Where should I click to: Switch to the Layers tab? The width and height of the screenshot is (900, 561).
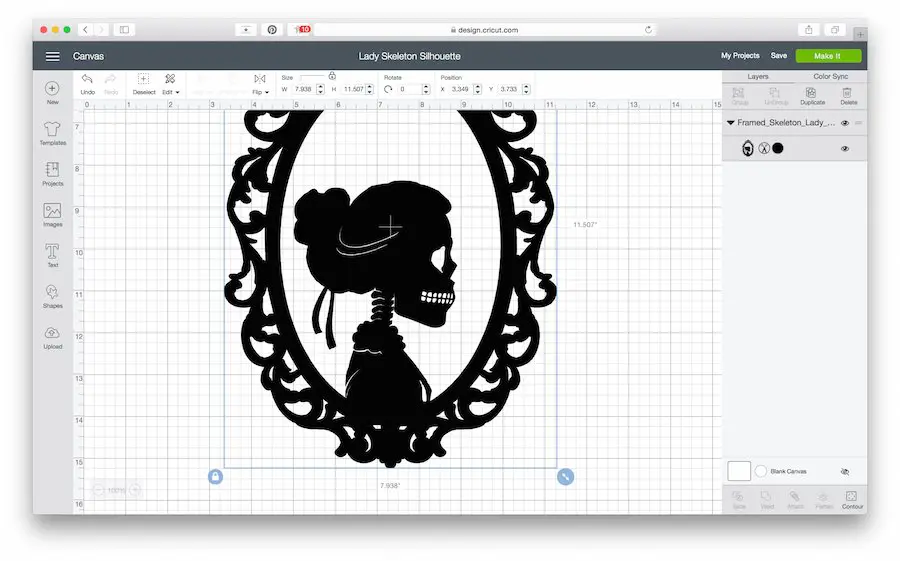click(758, 76)
